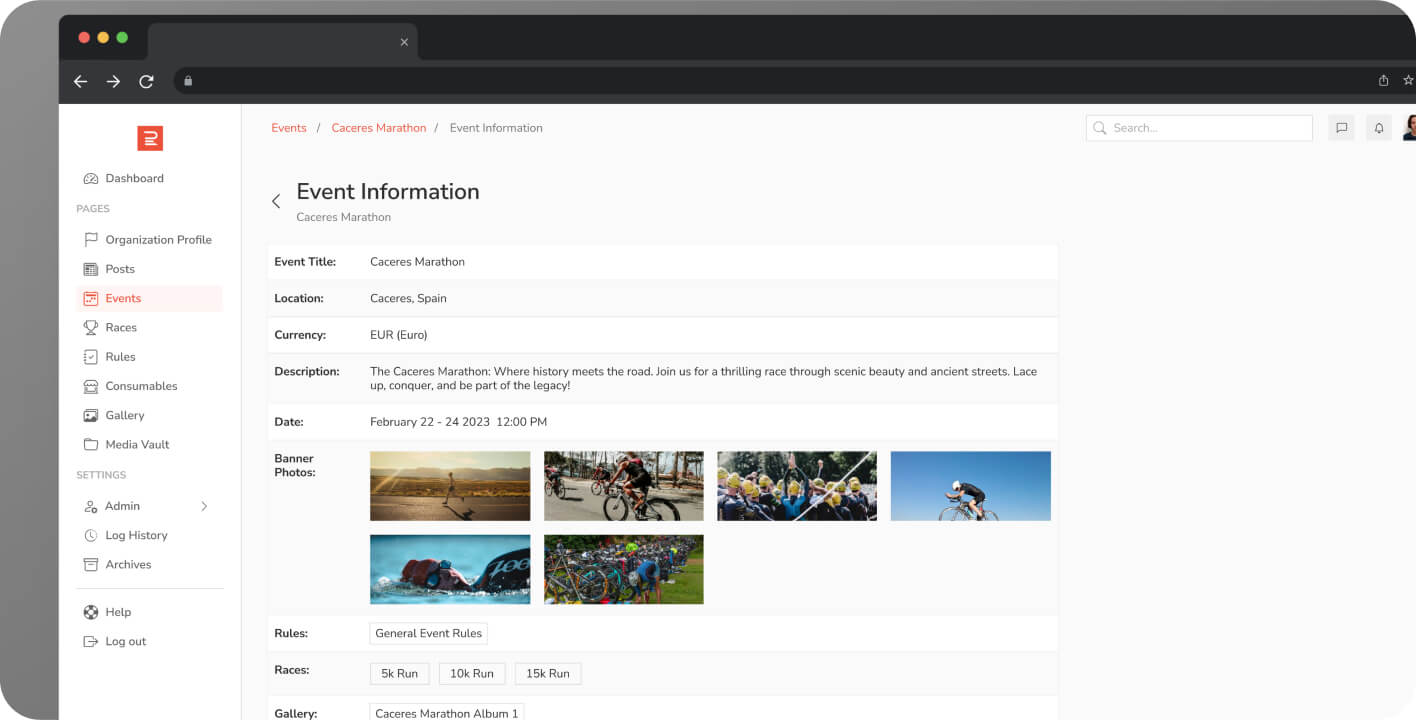The height and width of the screenshot is (720, 1416).
Task: Click the Races trophy icon
Action: click(x=91, y=327)
